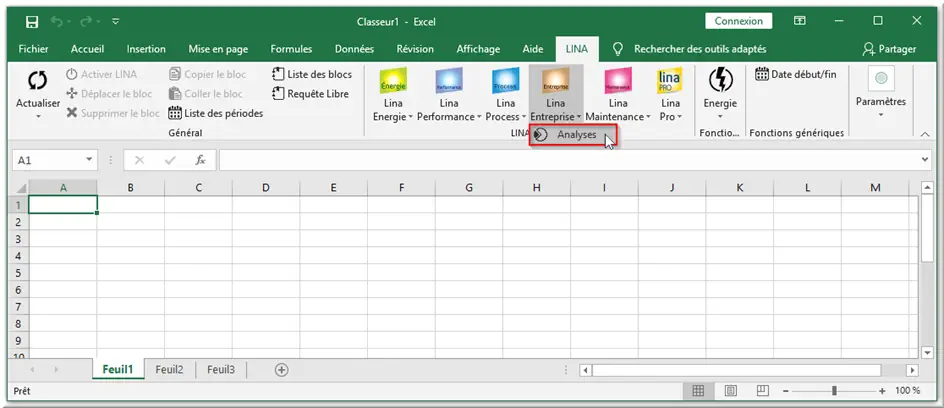Screen dimensions: 944x408
Task: Open Ribbon Display Options icon
Action: click(800, 21)
